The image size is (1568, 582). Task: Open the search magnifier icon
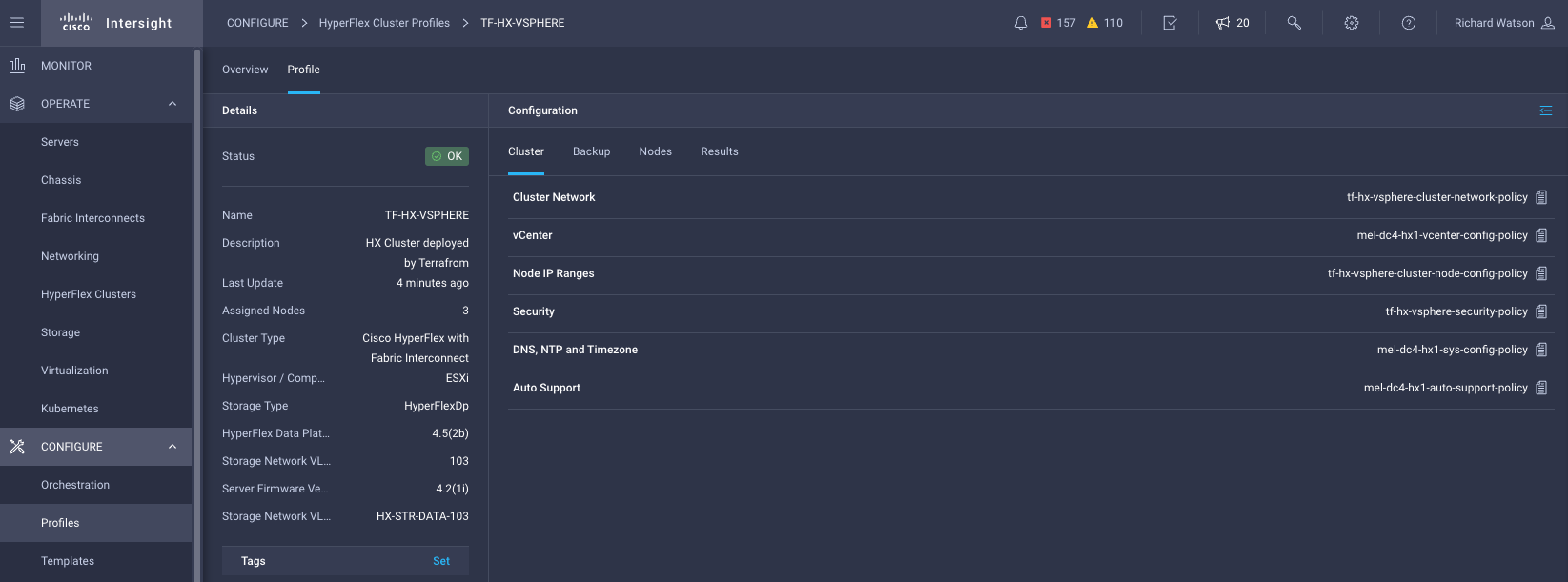coord(1293,23)
